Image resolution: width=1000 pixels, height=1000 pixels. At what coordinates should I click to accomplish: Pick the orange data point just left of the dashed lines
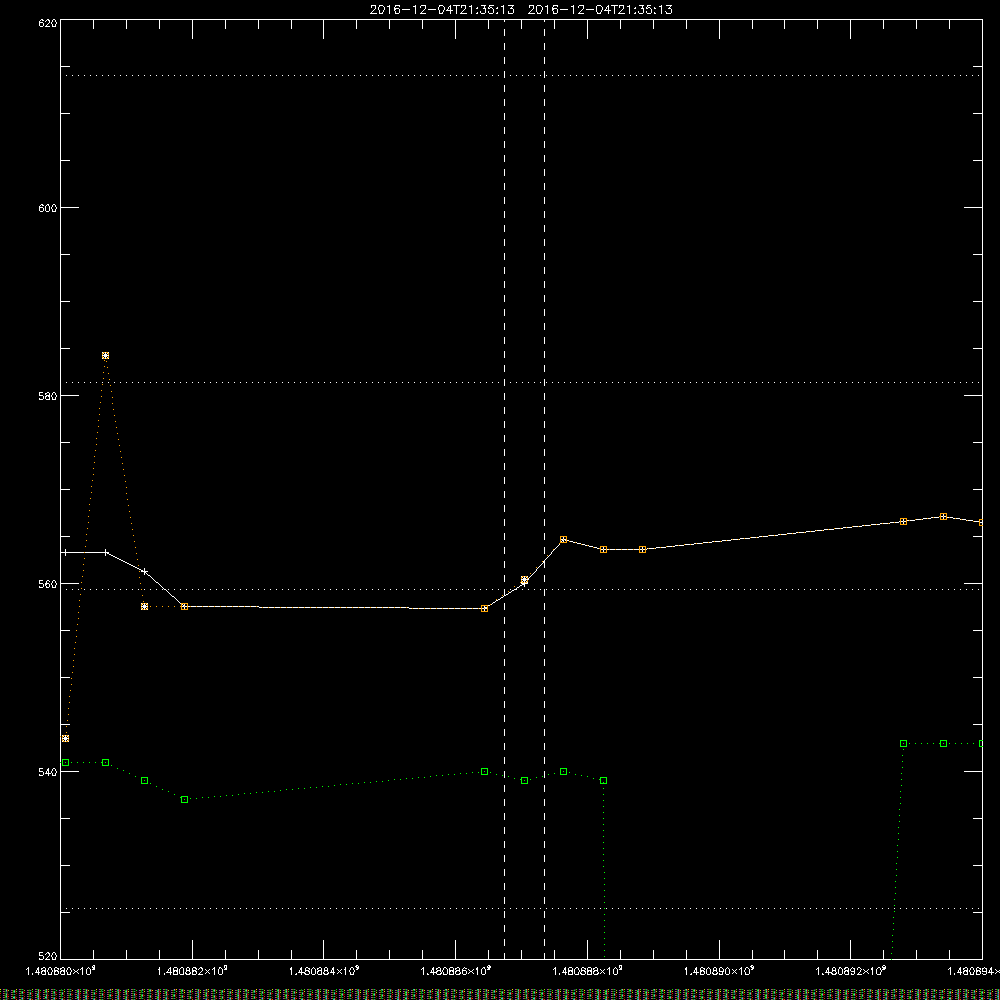[x=484, y=608]
